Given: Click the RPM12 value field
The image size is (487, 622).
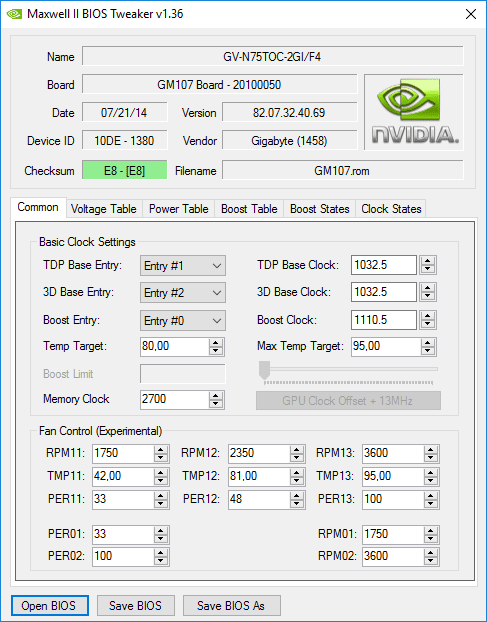Looking at the screenshot, I should (259, 453).
